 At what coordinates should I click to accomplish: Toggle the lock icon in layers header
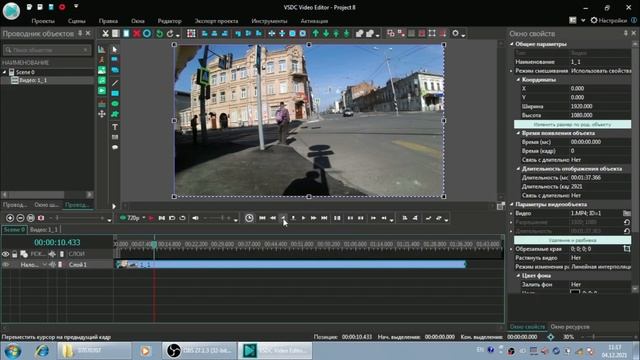(15, 254)
